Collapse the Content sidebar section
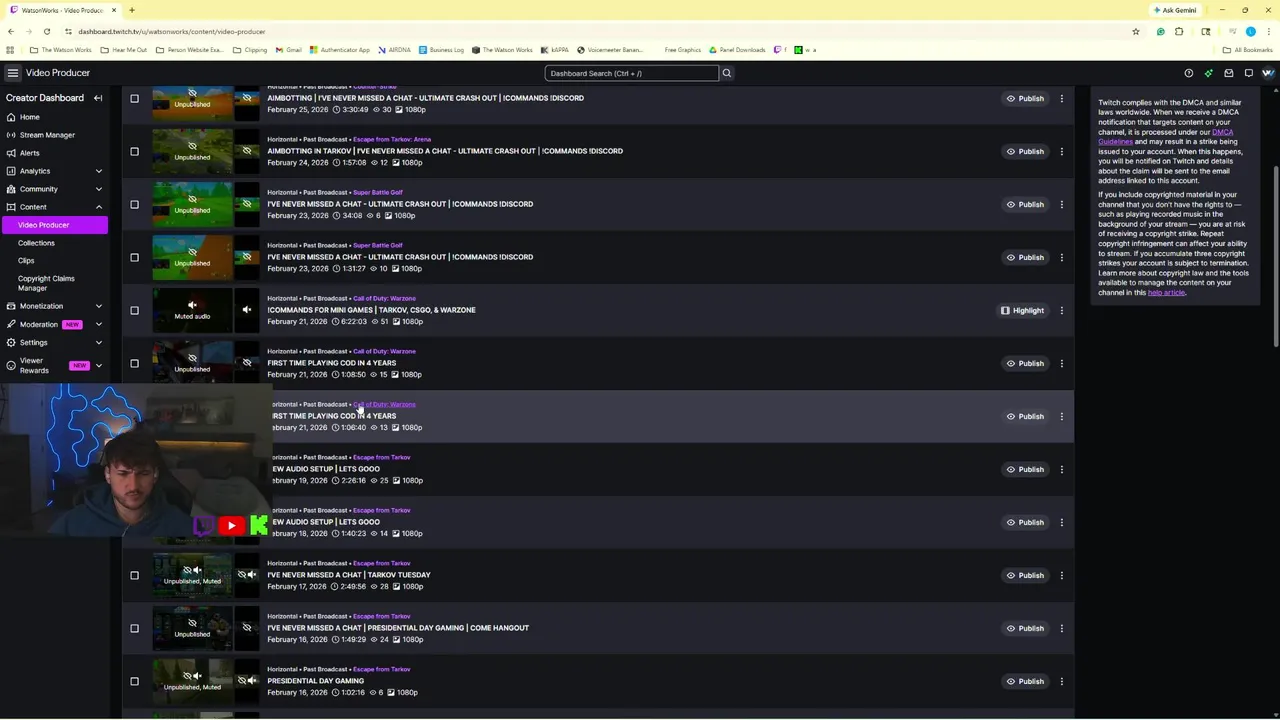Screen dimensions: 1280x720 click(x=98, y=207)
